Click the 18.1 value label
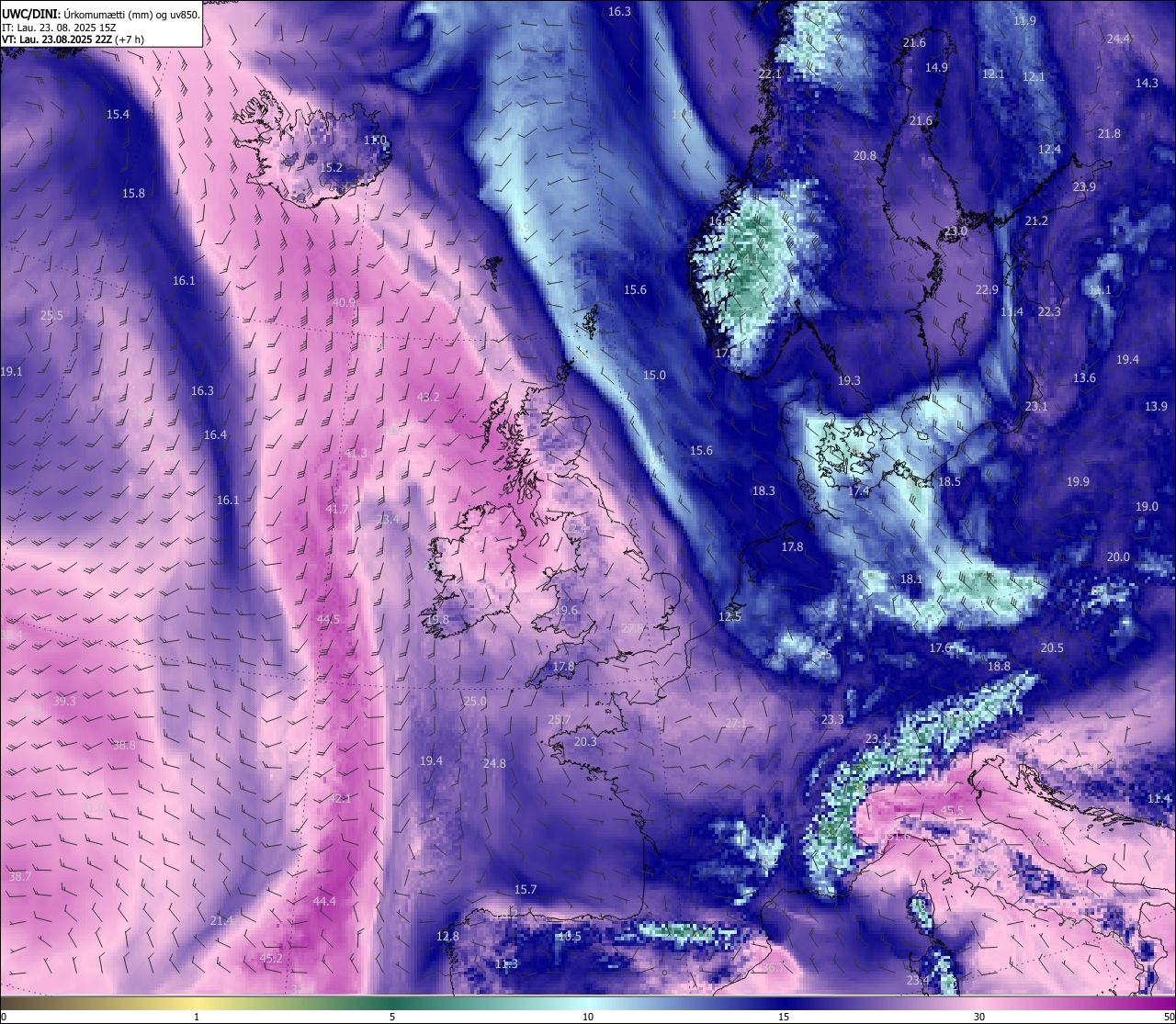1176x1024 pixels. (910, 580)
